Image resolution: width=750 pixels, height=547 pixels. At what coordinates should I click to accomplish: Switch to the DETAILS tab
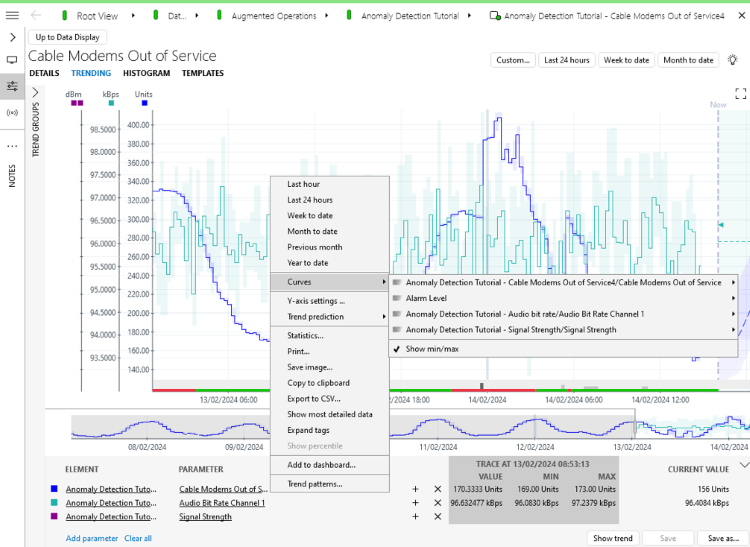click(44, 73)
